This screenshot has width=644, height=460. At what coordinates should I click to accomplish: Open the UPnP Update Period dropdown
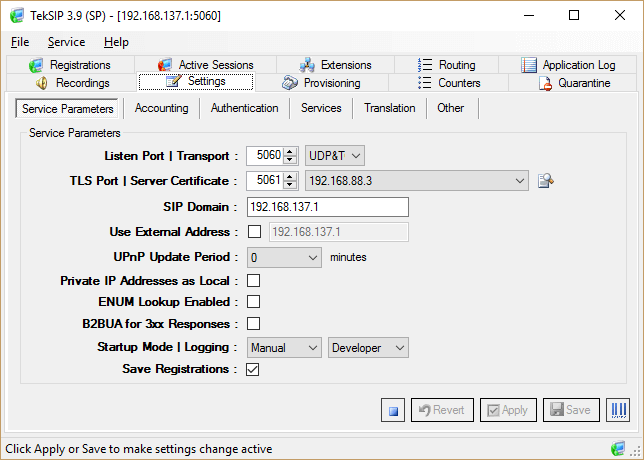coord(284,258)
